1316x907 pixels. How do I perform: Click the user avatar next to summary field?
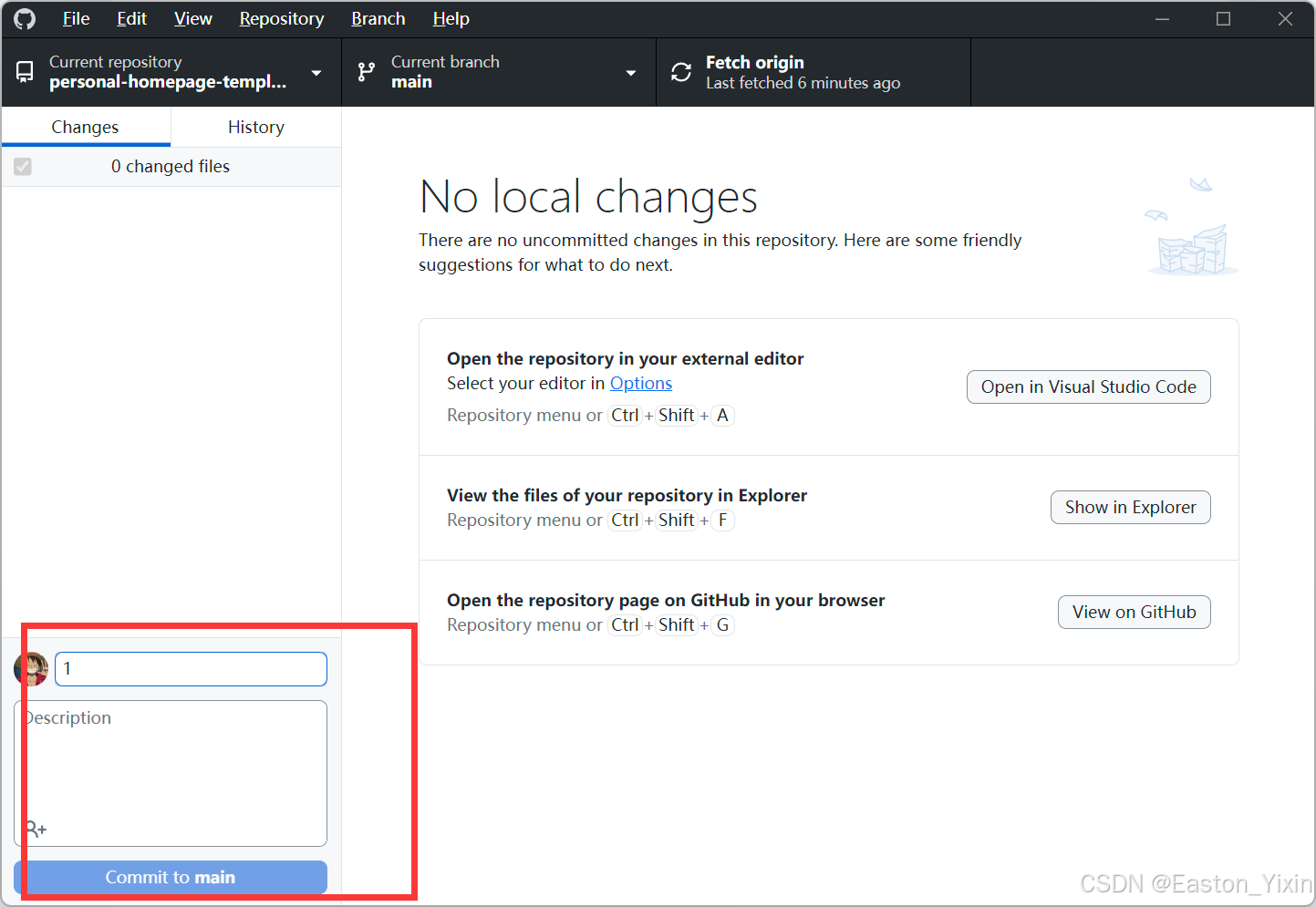(31, 669)
